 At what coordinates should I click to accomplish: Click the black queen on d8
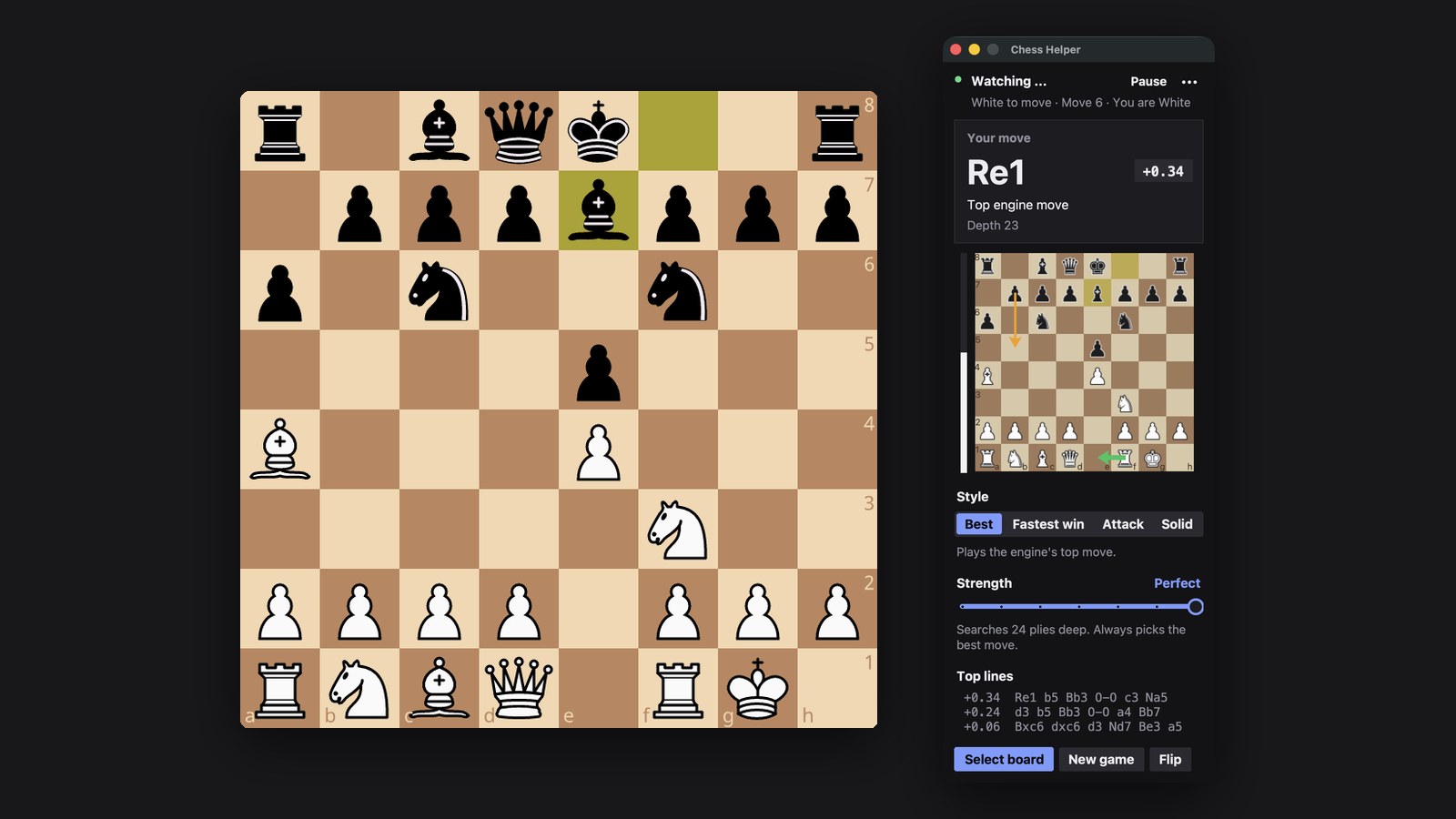tap(519, 131)
